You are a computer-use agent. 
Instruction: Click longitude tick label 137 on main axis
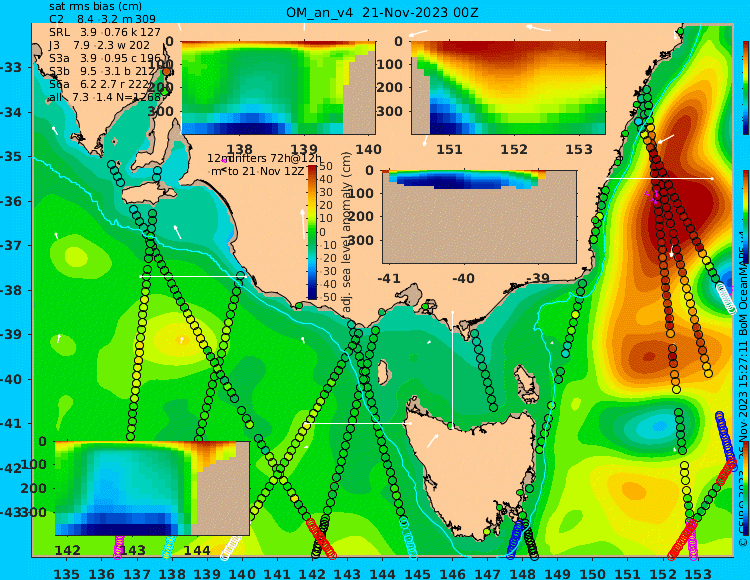point(137,573)
